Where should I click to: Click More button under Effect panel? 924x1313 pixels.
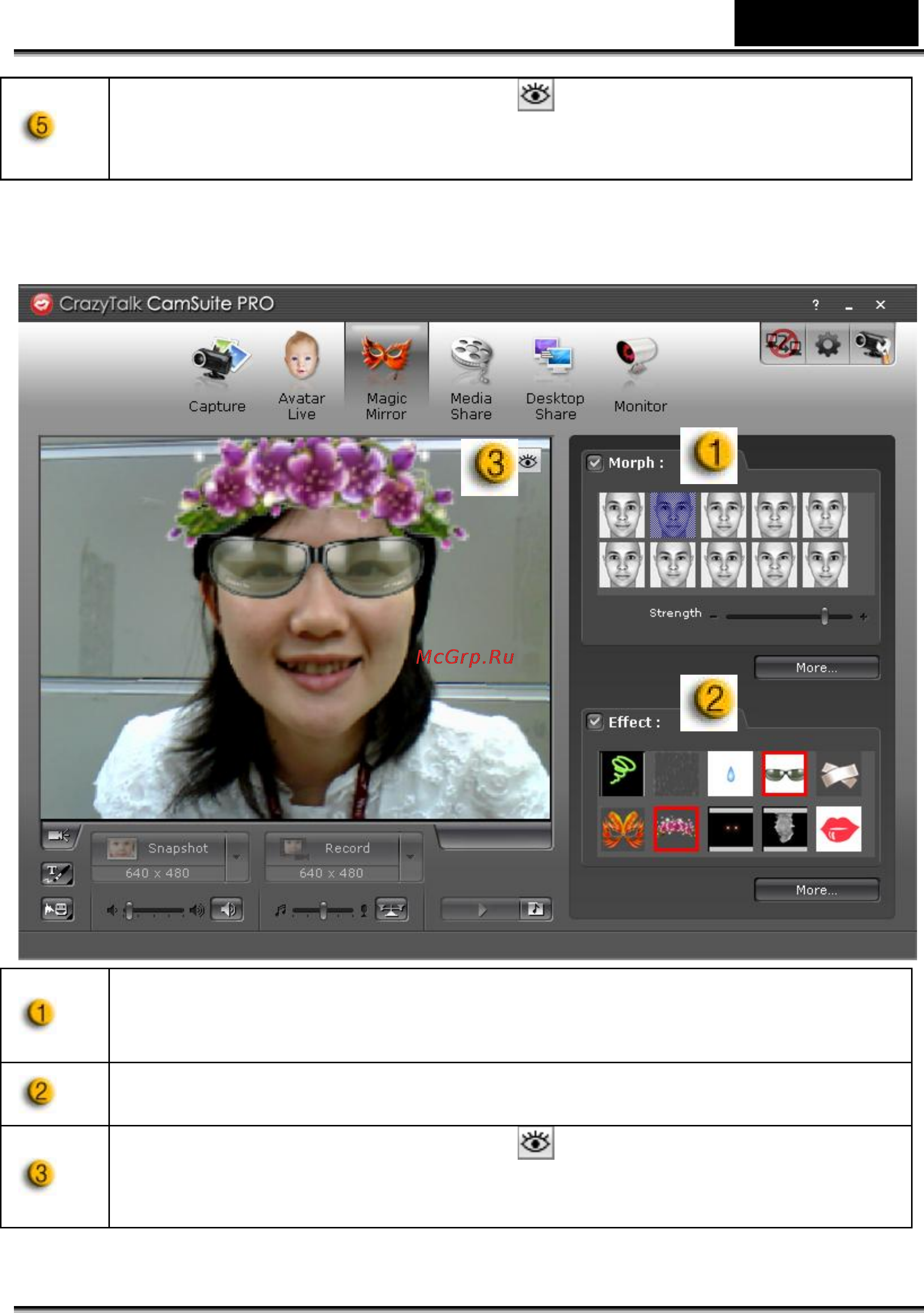point(817,890)
